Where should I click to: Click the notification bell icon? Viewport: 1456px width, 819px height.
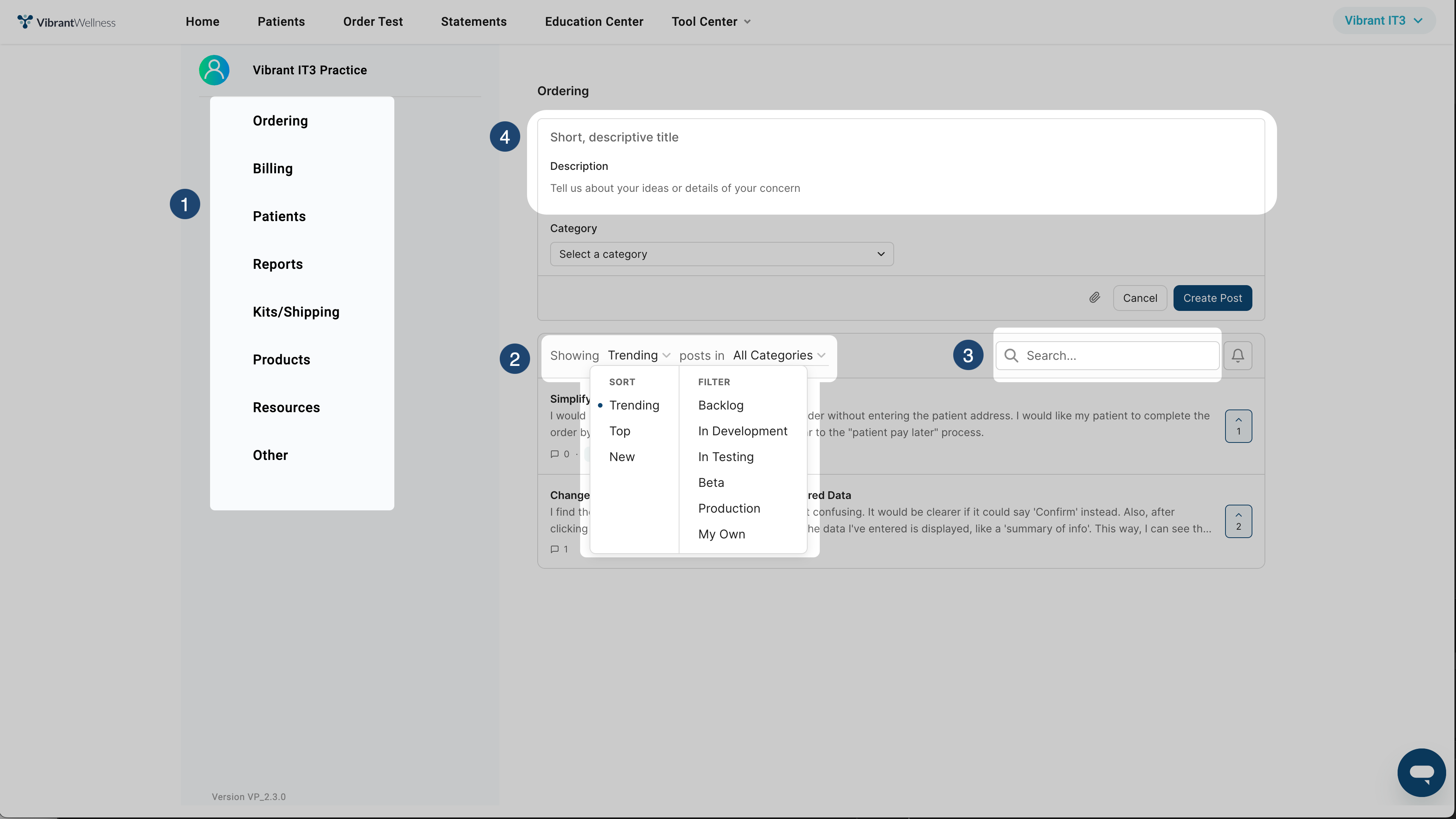[x=1237, y=356]
